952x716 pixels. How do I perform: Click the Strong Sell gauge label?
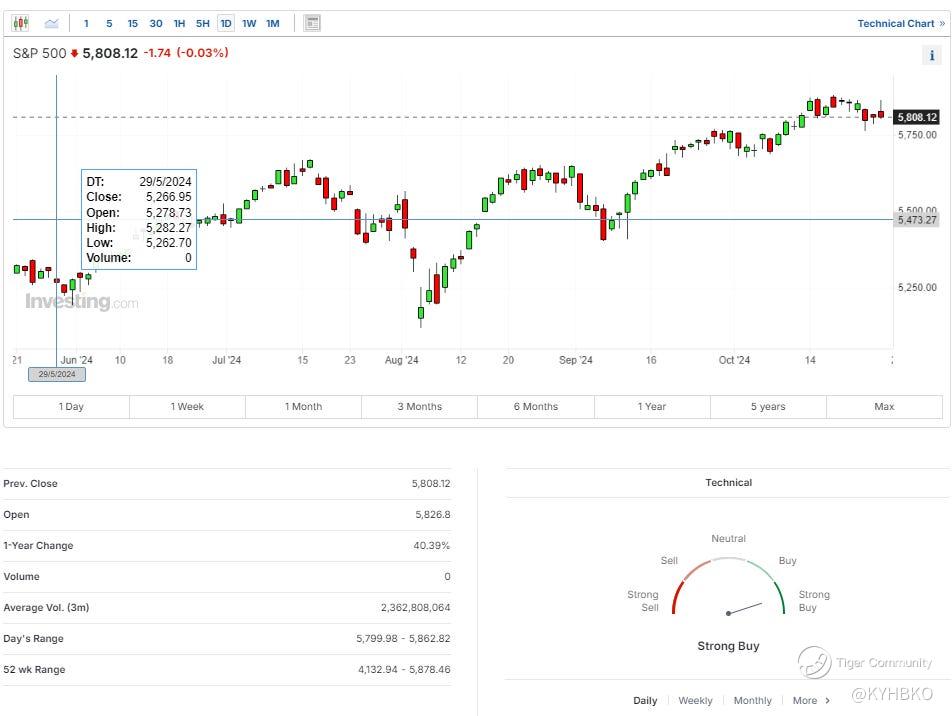(x=643, y=601)
